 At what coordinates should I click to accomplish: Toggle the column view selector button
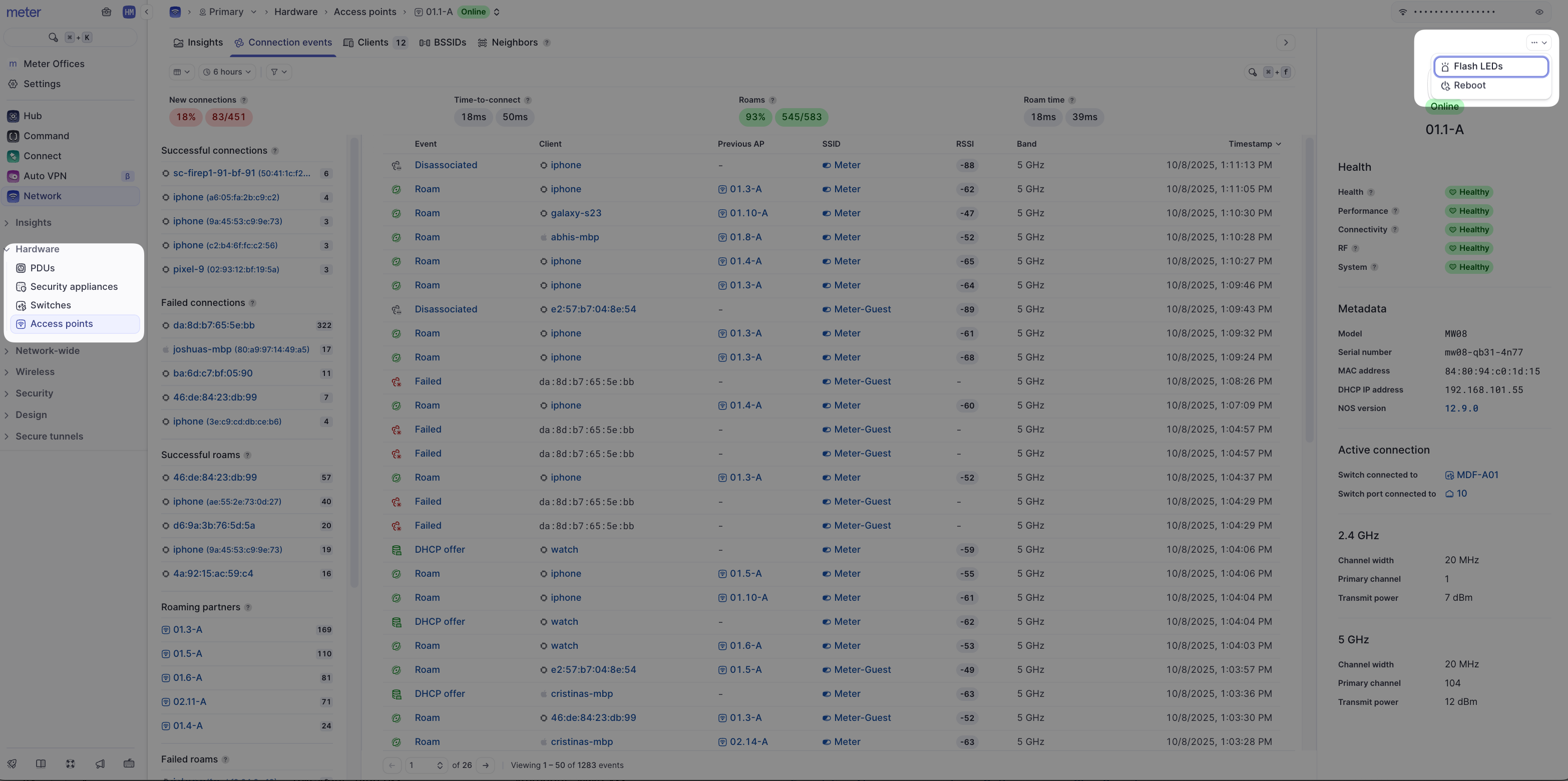pyautogui.click(x=181, y=72)
